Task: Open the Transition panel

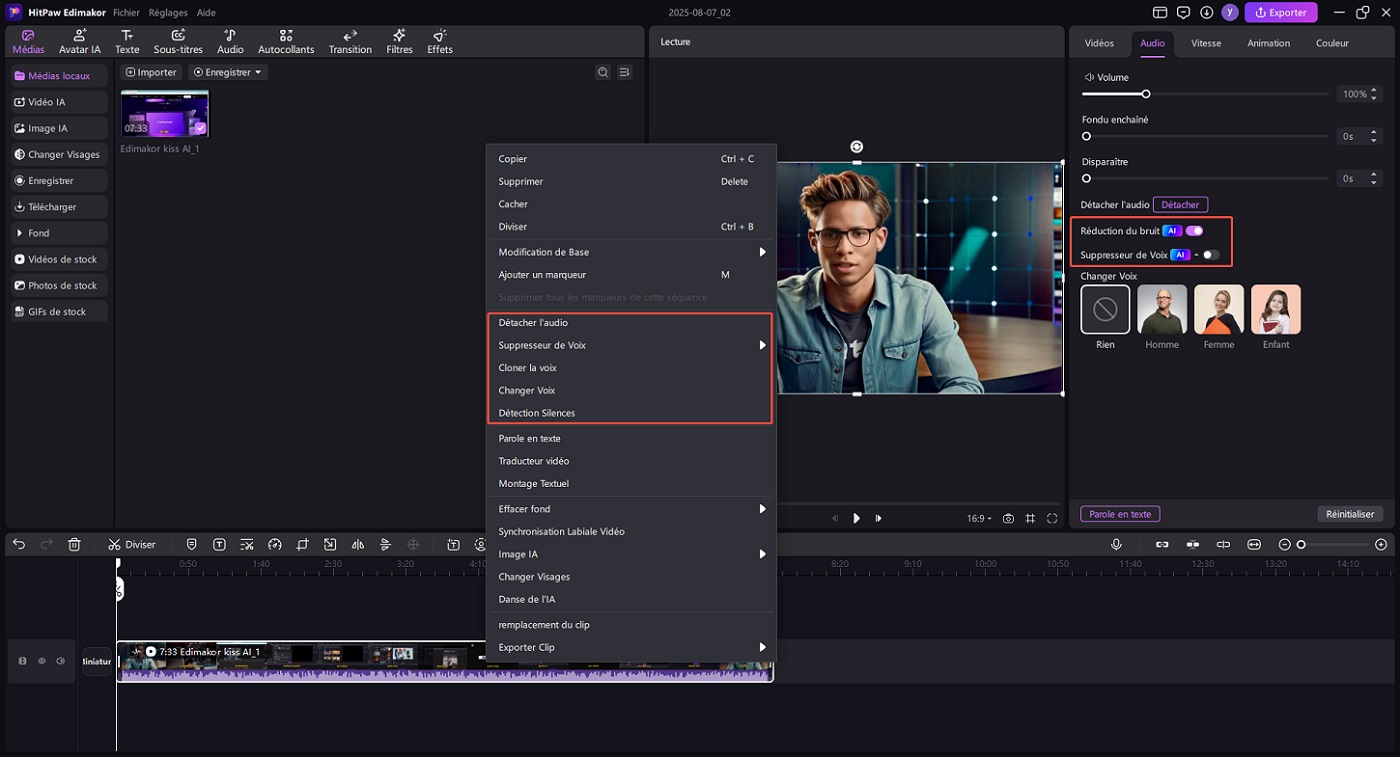Action: pos(350,42)
